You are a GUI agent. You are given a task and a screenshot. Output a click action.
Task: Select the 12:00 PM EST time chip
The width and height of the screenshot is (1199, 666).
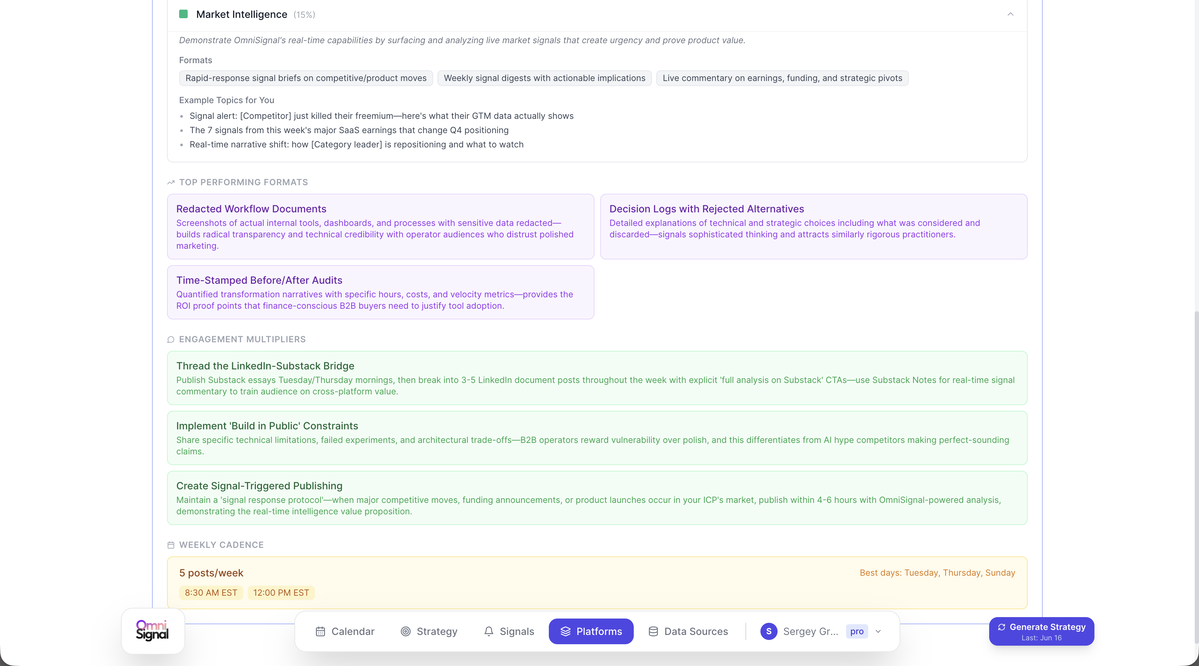(281, 593)
